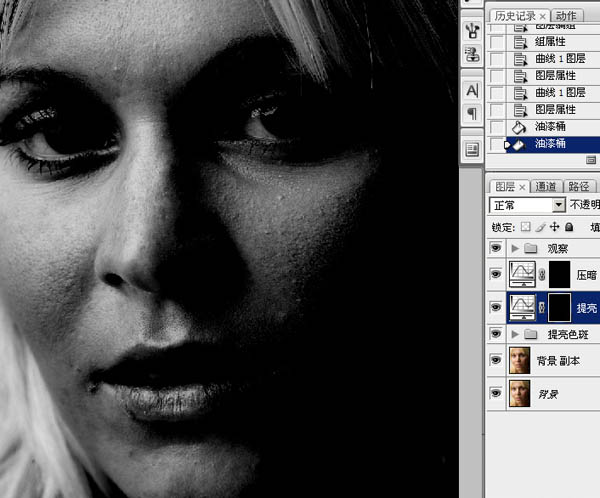Hide the 背景 副本 layer

[x=496, y=360]
